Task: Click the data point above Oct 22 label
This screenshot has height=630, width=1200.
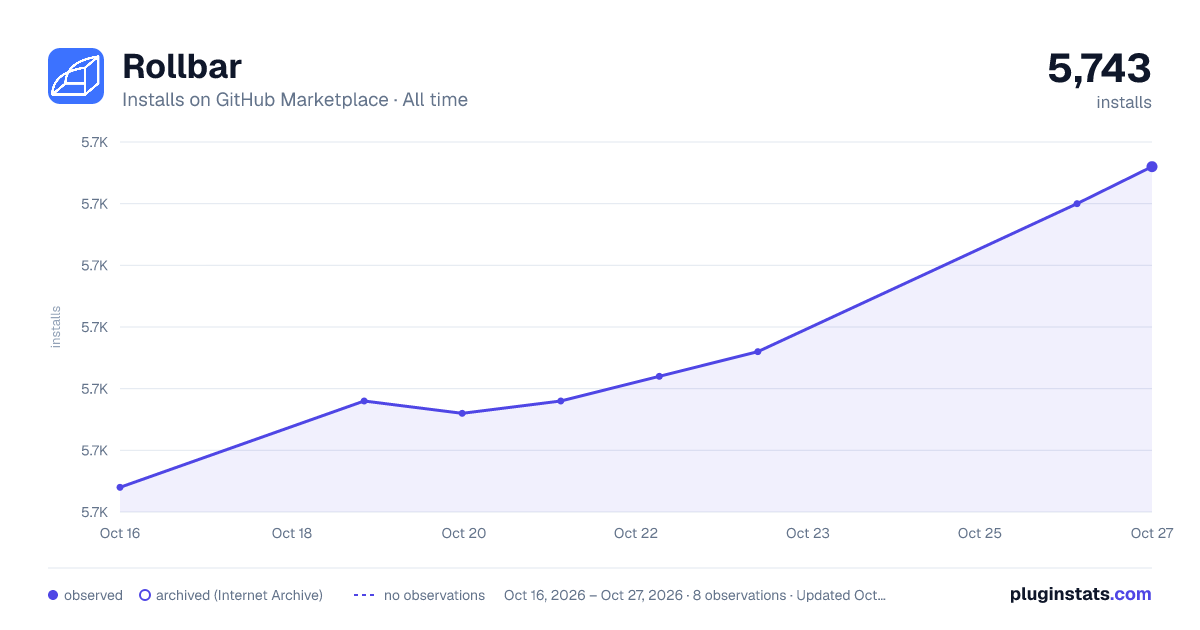Action: click(x=659, y=376)
